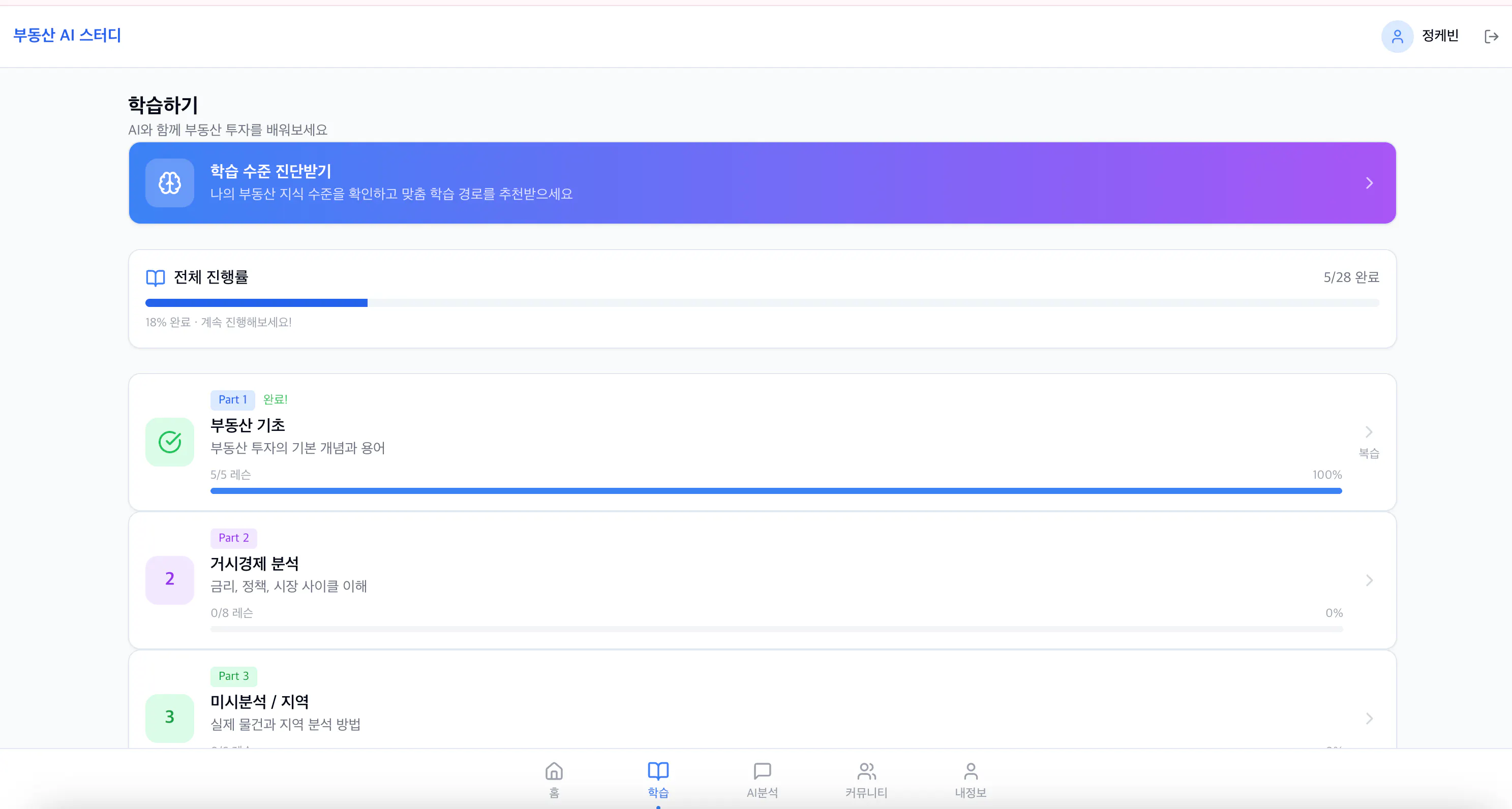Image resolution: width=1512 pixels, height=809 pixels.
Task: Expand 학습 수준 진단받기 with its chevron
Action: coord(1369,182)
